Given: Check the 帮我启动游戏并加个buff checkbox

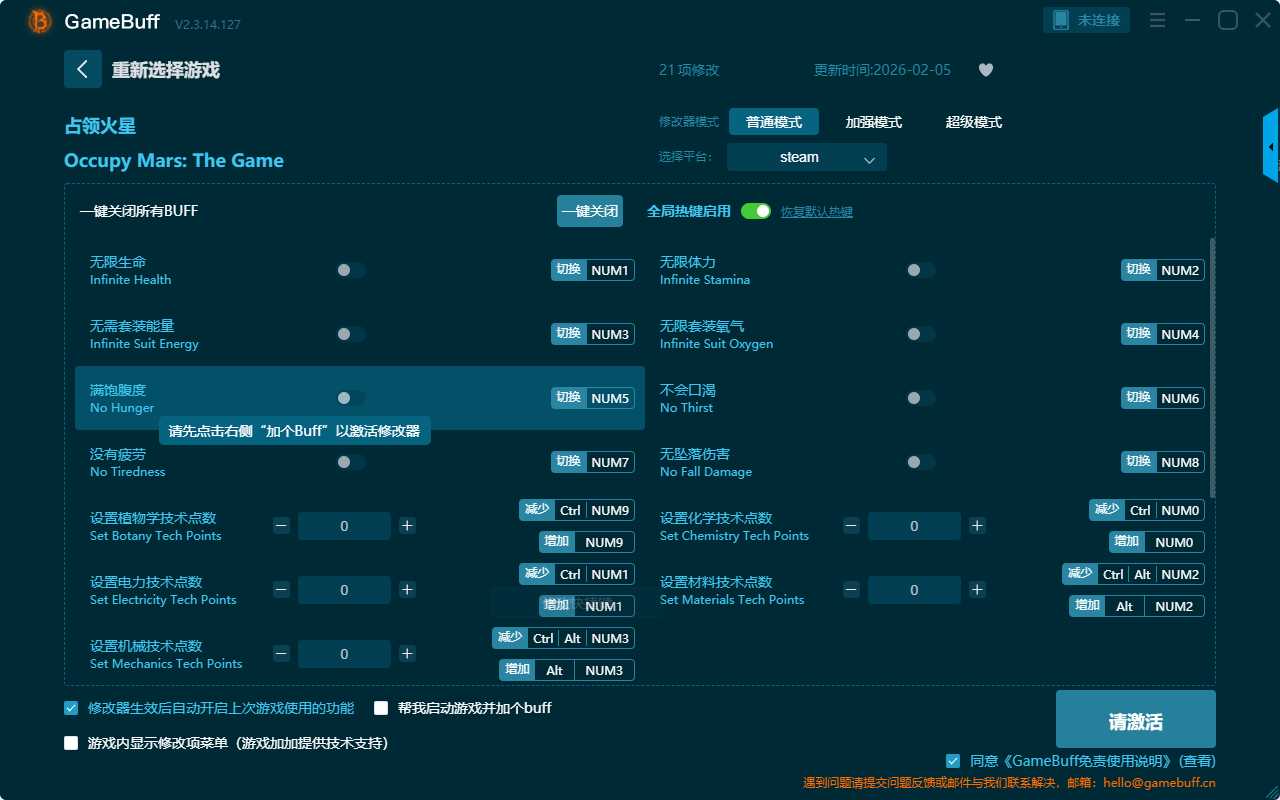Looking at the screenshot, I should point(381,708).
